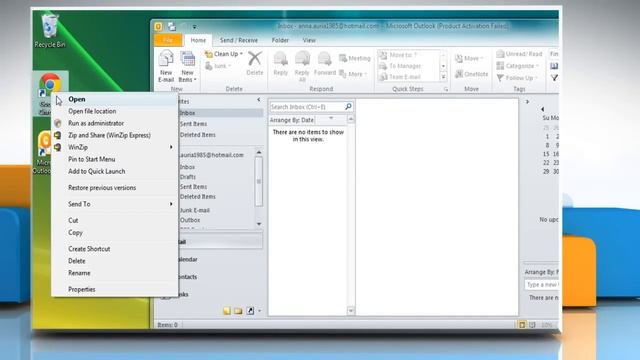Image resolution: width=640 pixels, height=360 pixels.
Task: Choose Pin to Start Menu
Action: pos(115,159)
